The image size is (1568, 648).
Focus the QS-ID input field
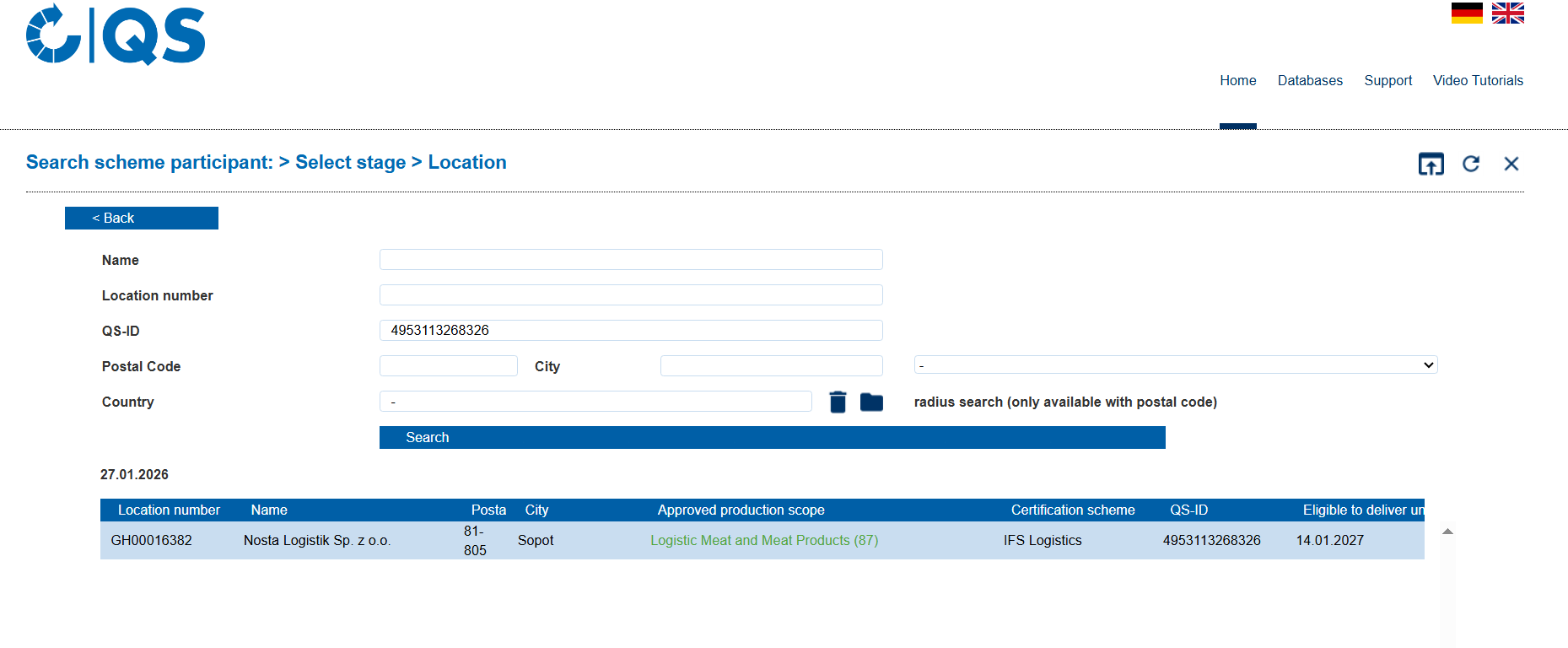pos(630,331)
